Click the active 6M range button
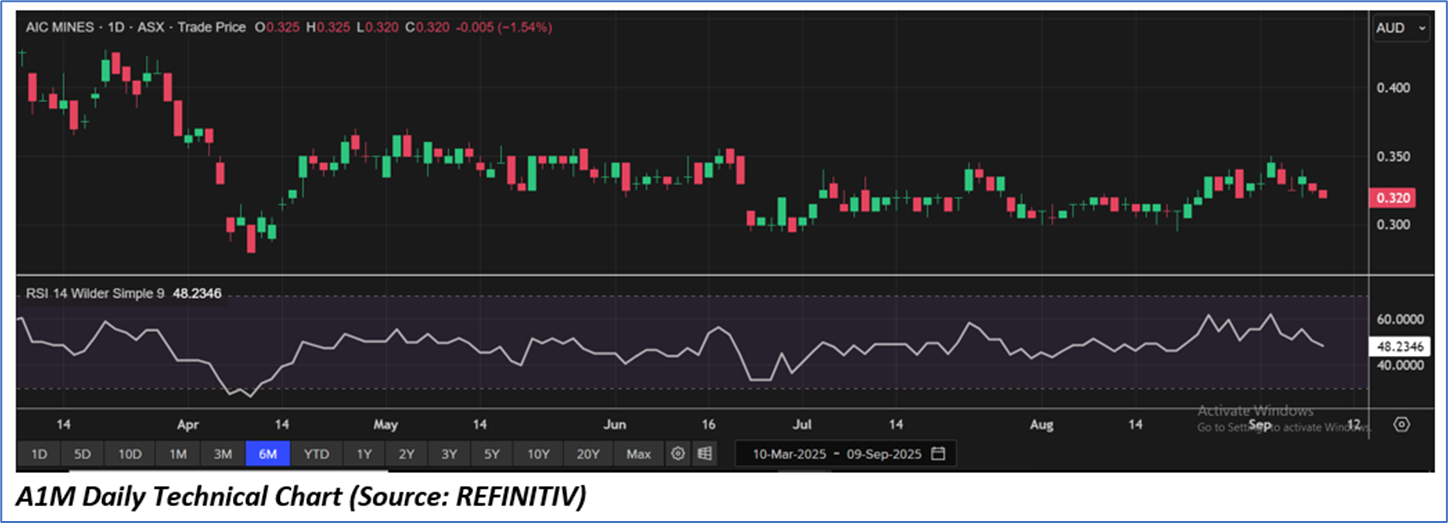Screen dimensions: 1448x523 click(x=268, y=454)
